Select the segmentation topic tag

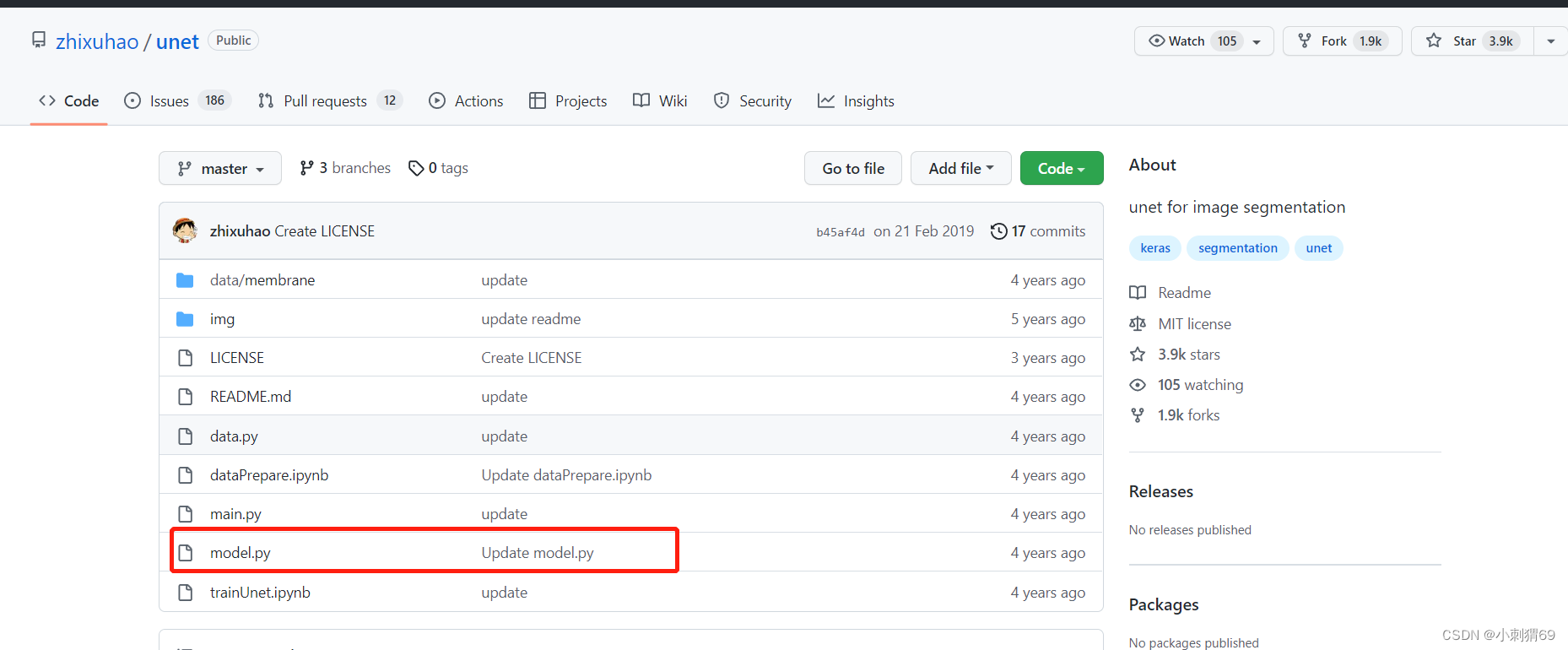coord(1238,248)
